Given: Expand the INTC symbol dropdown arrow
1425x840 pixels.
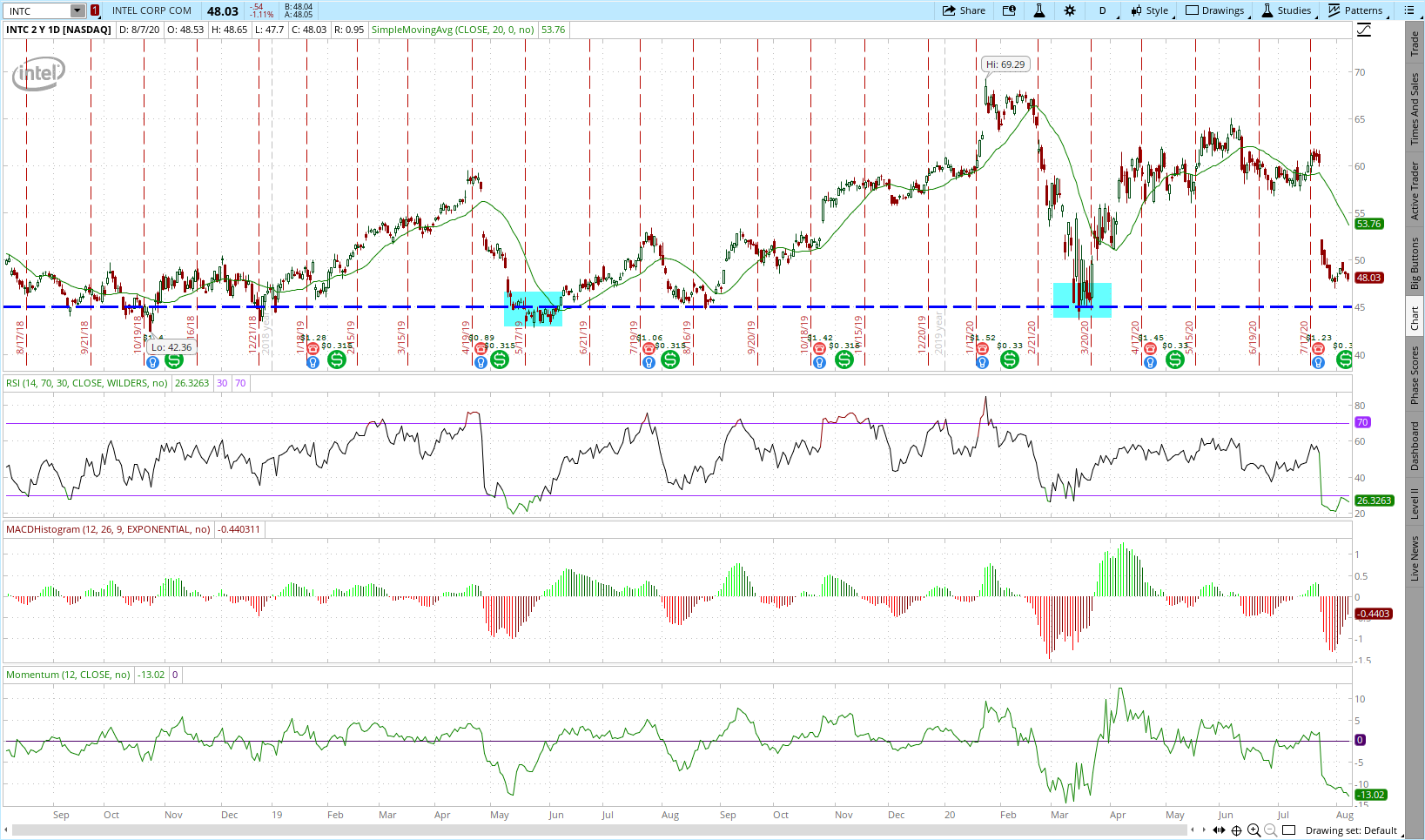Looking at the screenshot, I should pyautogui.click(x=77, y=11).
